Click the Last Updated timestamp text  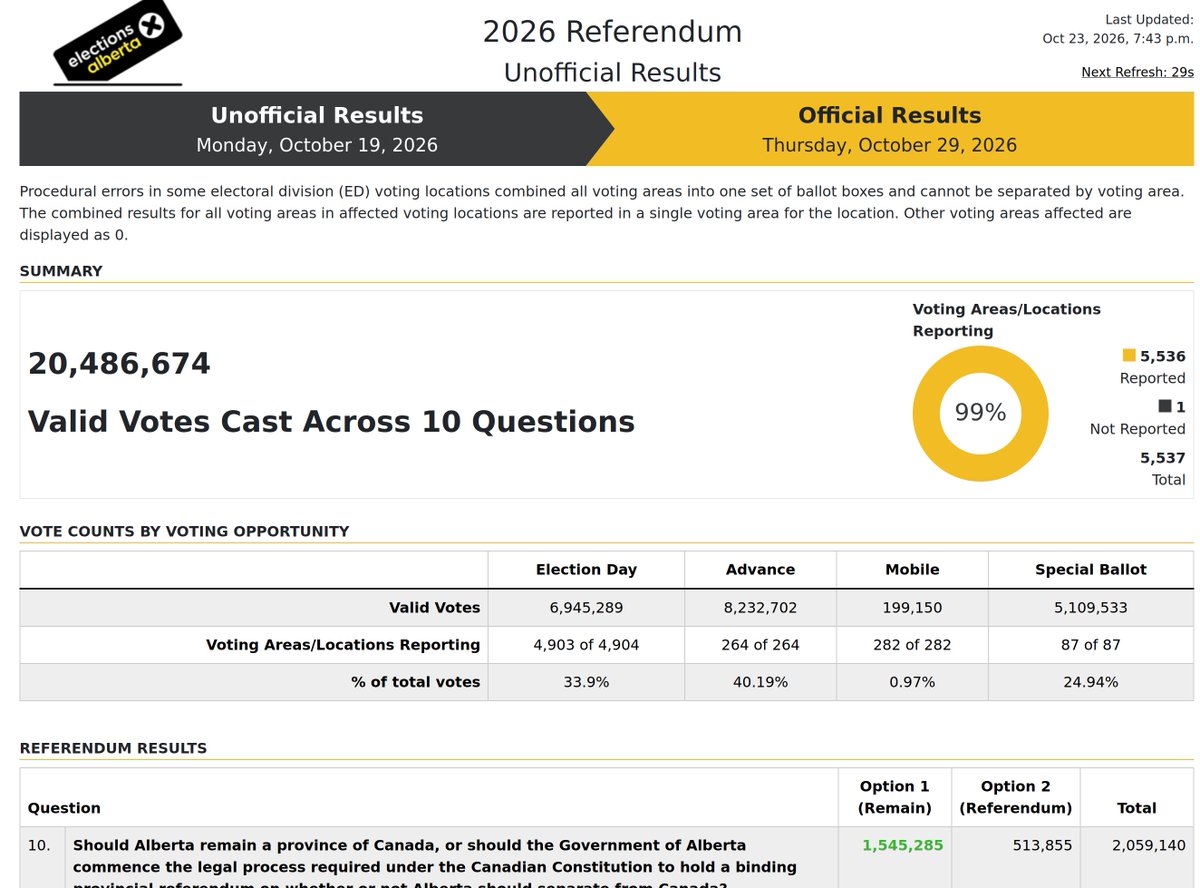coord(1118,29)
